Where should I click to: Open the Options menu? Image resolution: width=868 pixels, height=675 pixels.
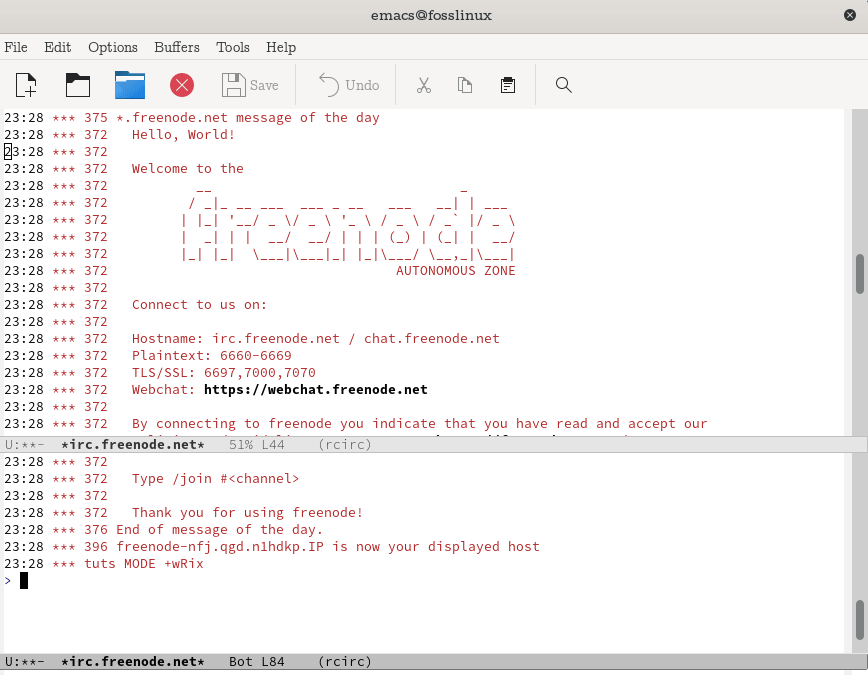coord(112,47)
